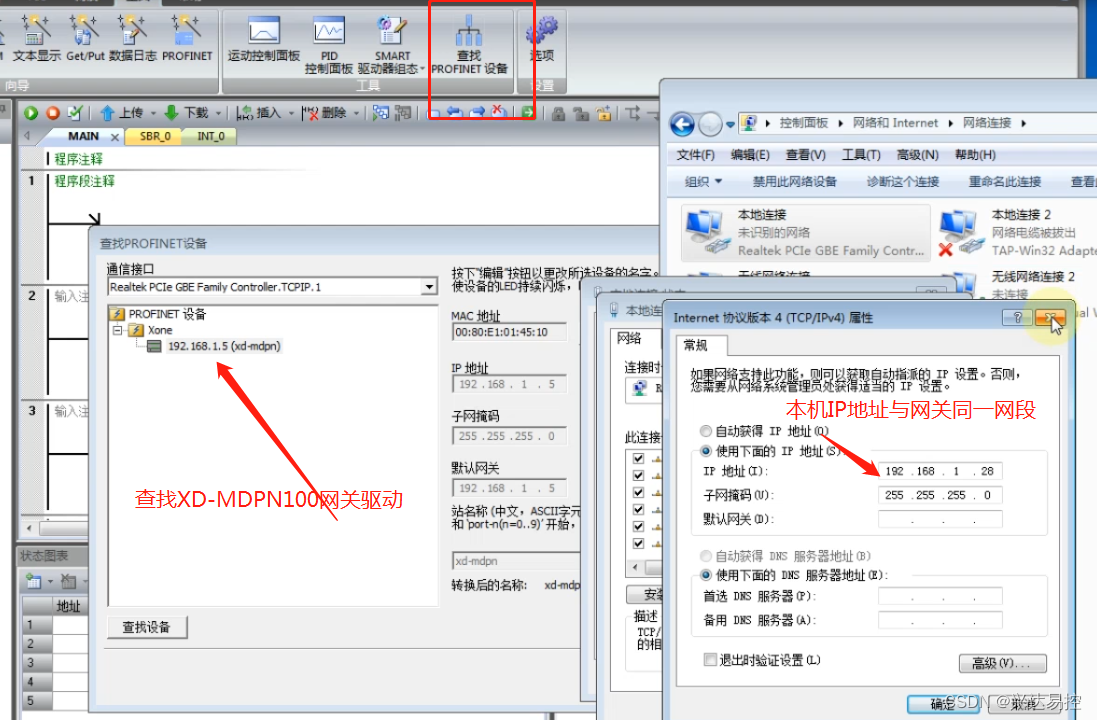Launch the PROFINET wizard

click(187, 40)
